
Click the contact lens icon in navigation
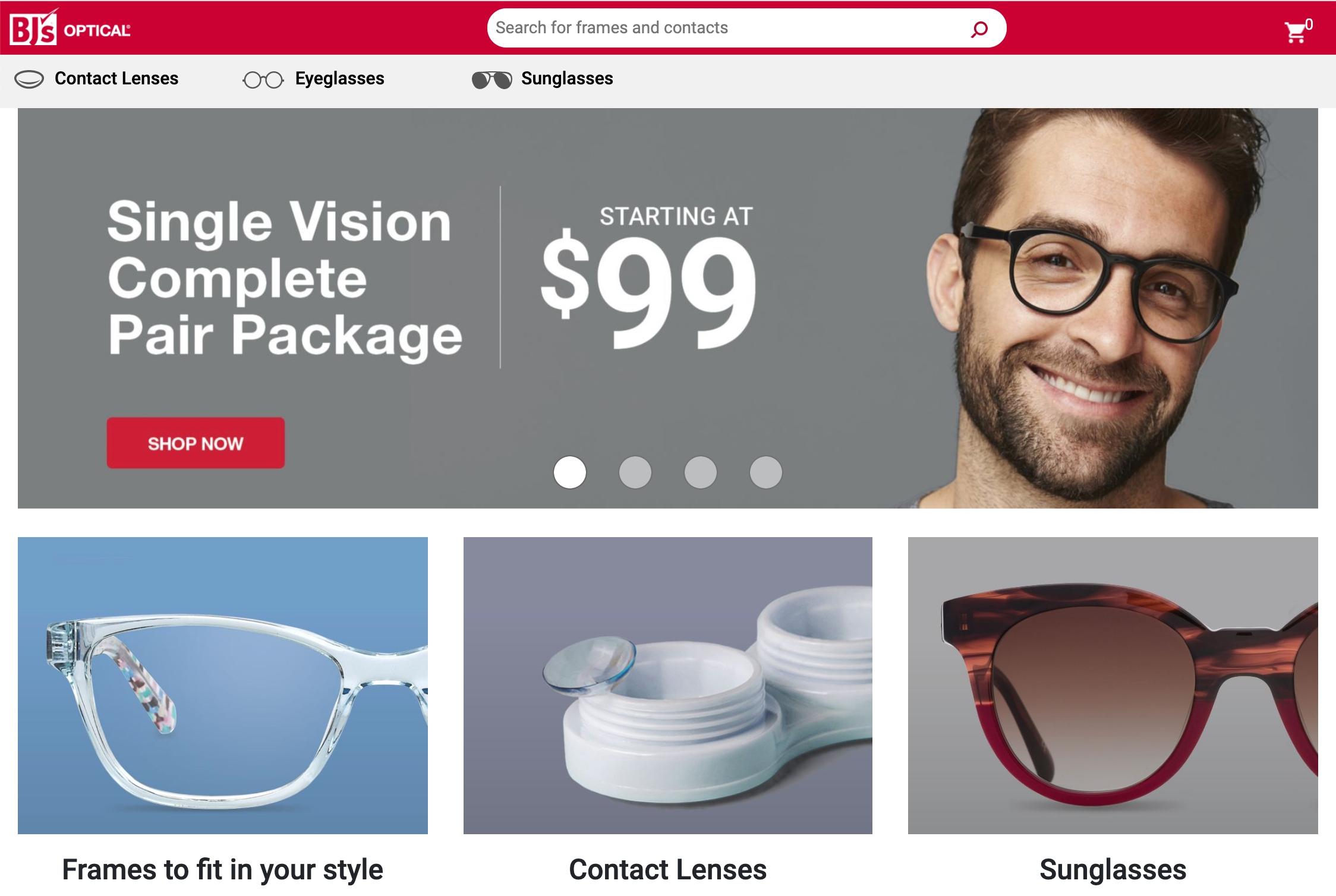29,79
